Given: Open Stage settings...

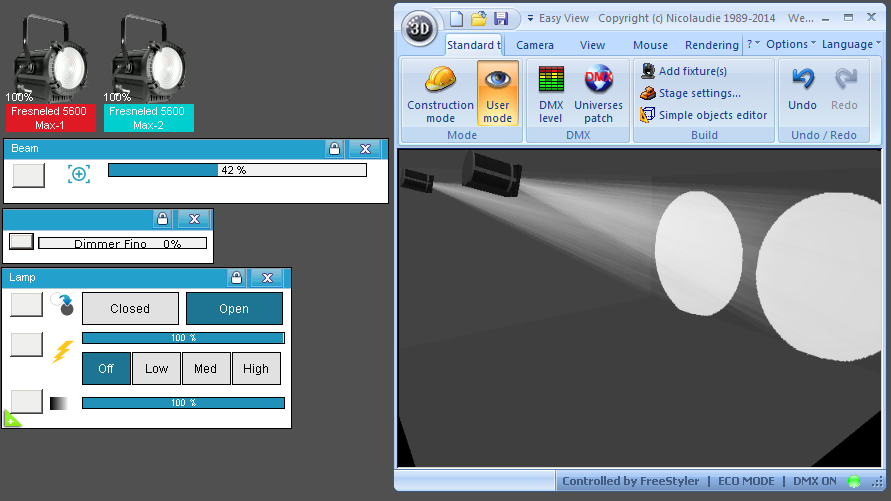Looking at the screenshot, I should point(690,93).
